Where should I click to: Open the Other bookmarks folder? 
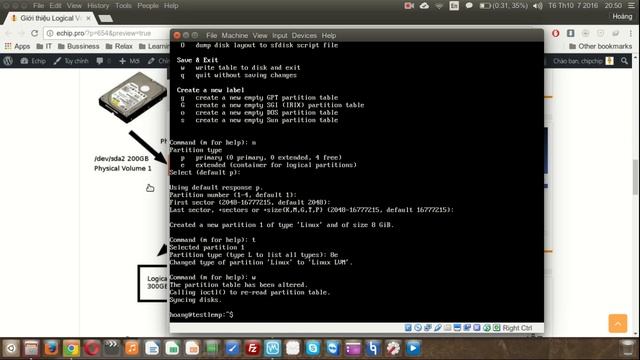point(600,47)
